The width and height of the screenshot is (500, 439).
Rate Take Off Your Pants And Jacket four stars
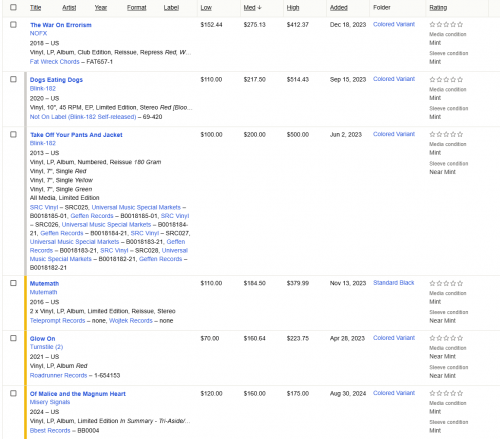tap(453, 134)
